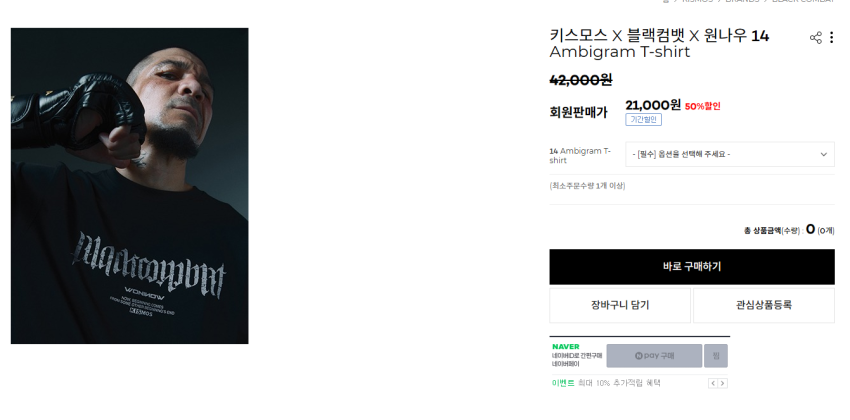Show the next Naver event benefit
The height and width of the screenshot is (420, 850).
723,383
